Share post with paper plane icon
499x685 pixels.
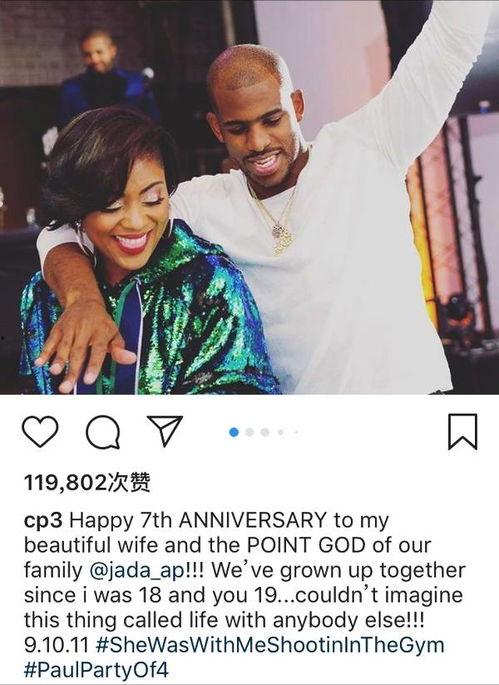click(x=165, y=430)
